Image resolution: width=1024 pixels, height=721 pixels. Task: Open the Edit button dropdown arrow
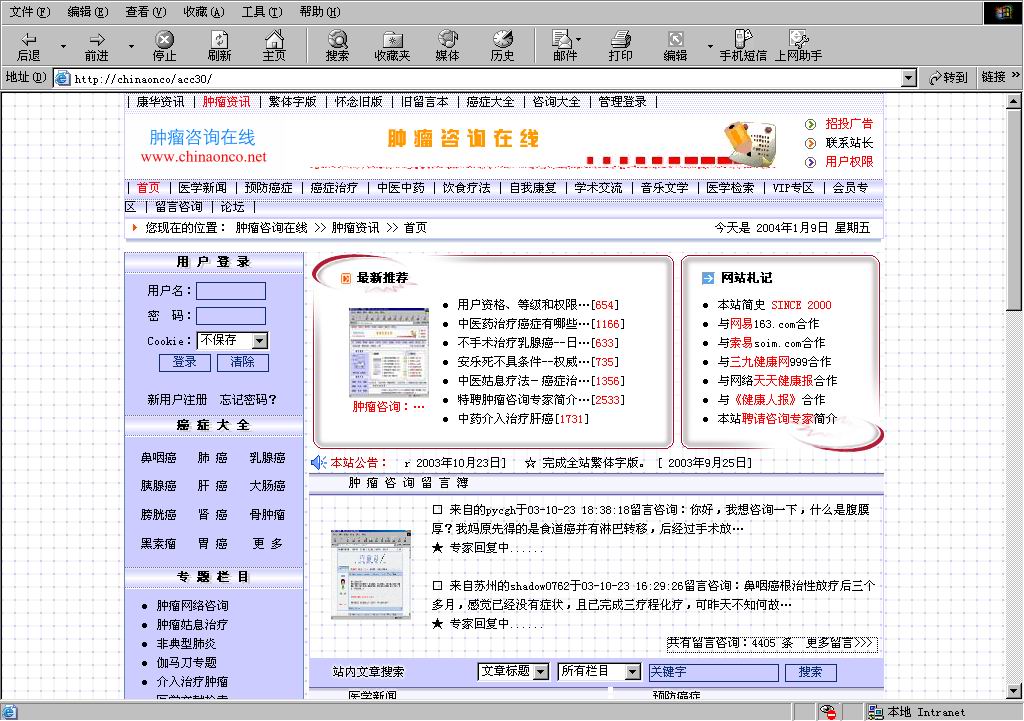pyautogui.click(x=710, y=46)
